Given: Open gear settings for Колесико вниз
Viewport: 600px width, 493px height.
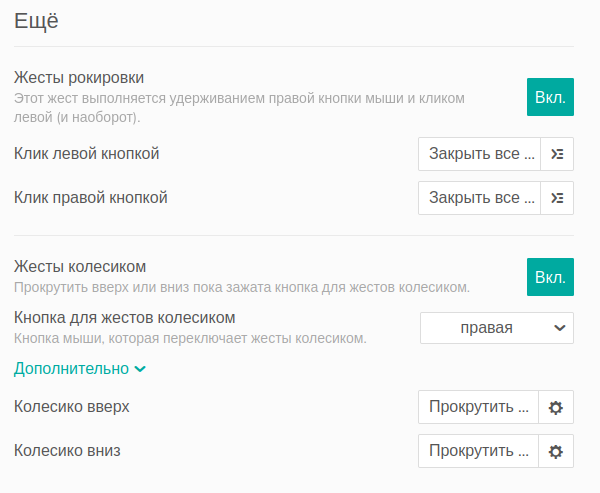Looking at the screenshot, I should 556,451.
